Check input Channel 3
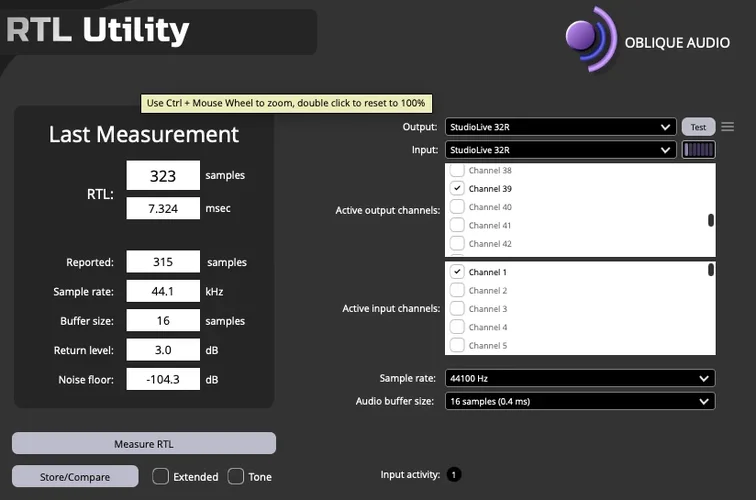The width and height of the screenshot is (756, 500). pos(457,308)
